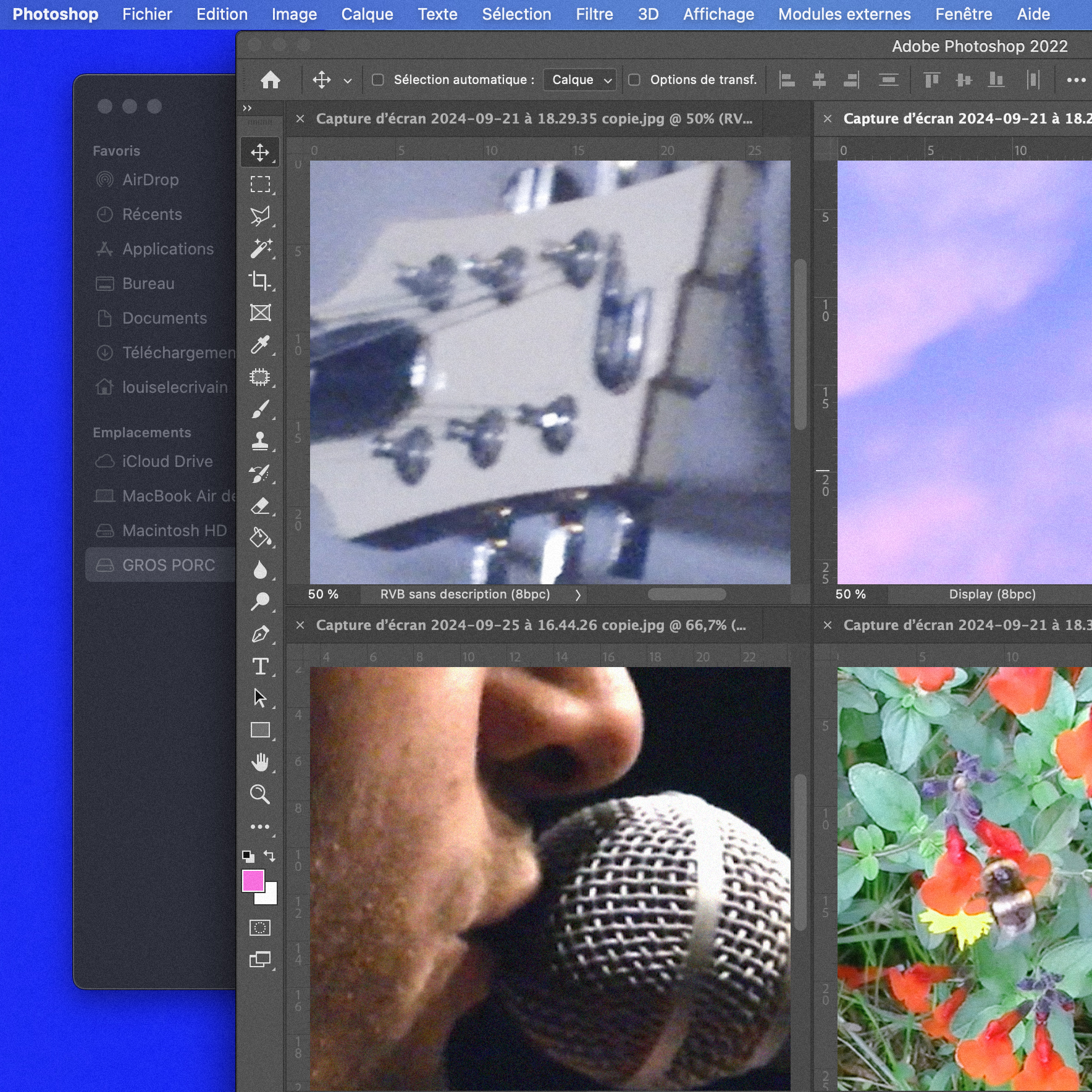Select the Eyedropper tool
Image resolution: width=1092 pixels, height=1092 pixels.
click(260, 345)
